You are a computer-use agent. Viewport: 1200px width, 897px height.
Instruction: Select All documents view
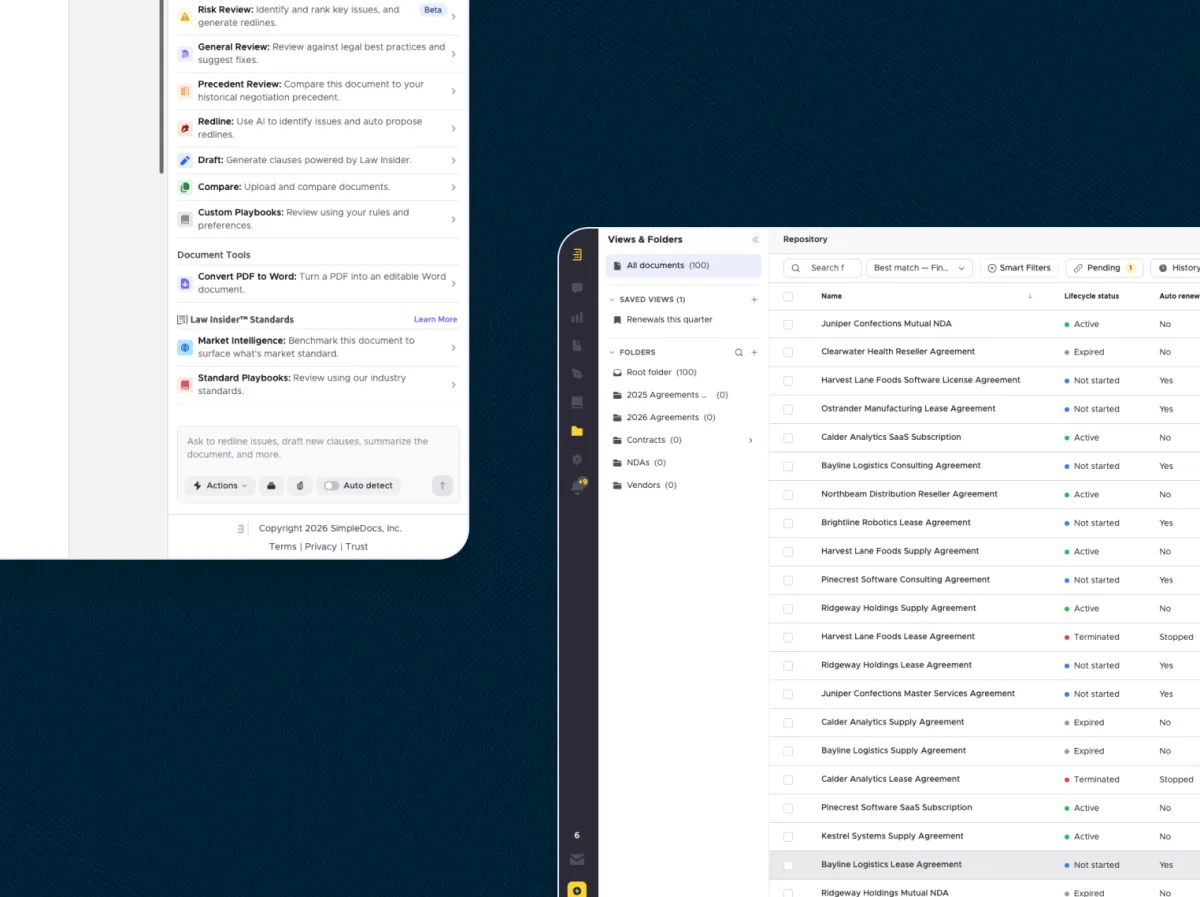point(683,266)
